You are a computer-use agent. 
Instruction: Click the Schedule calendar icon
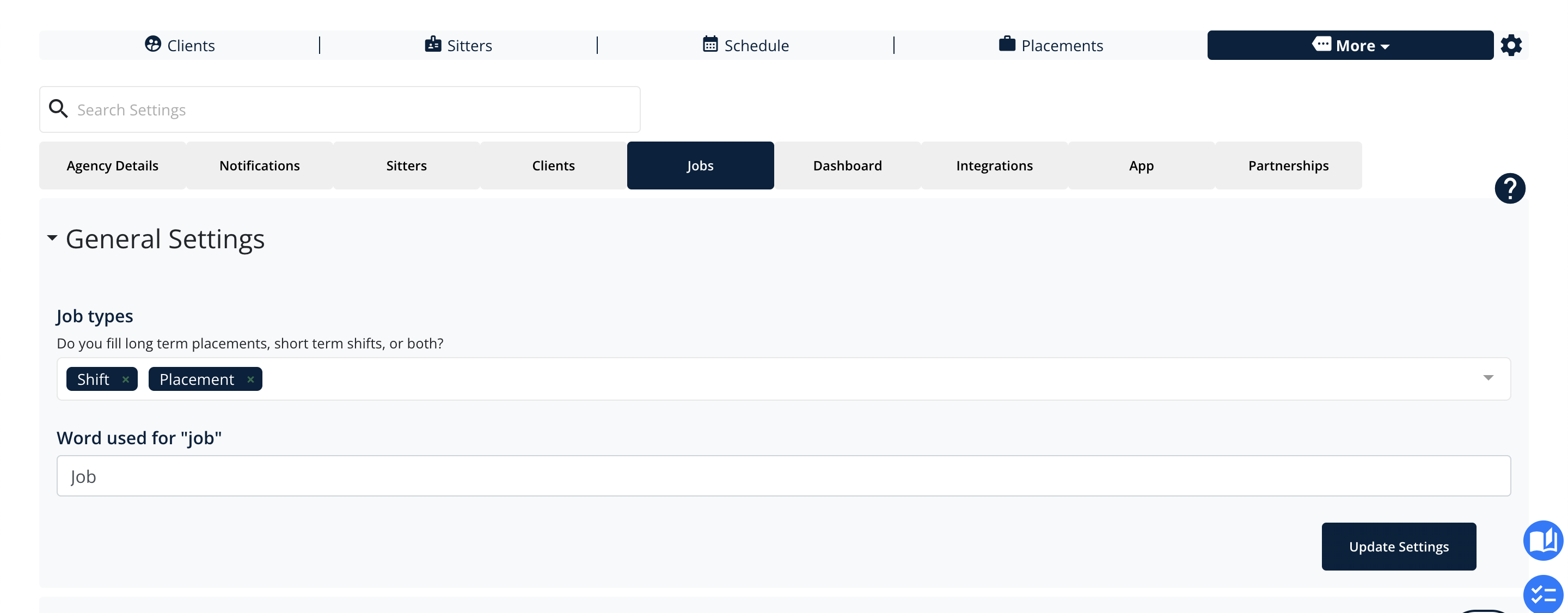pyautogui.click(x=710, y=44)
